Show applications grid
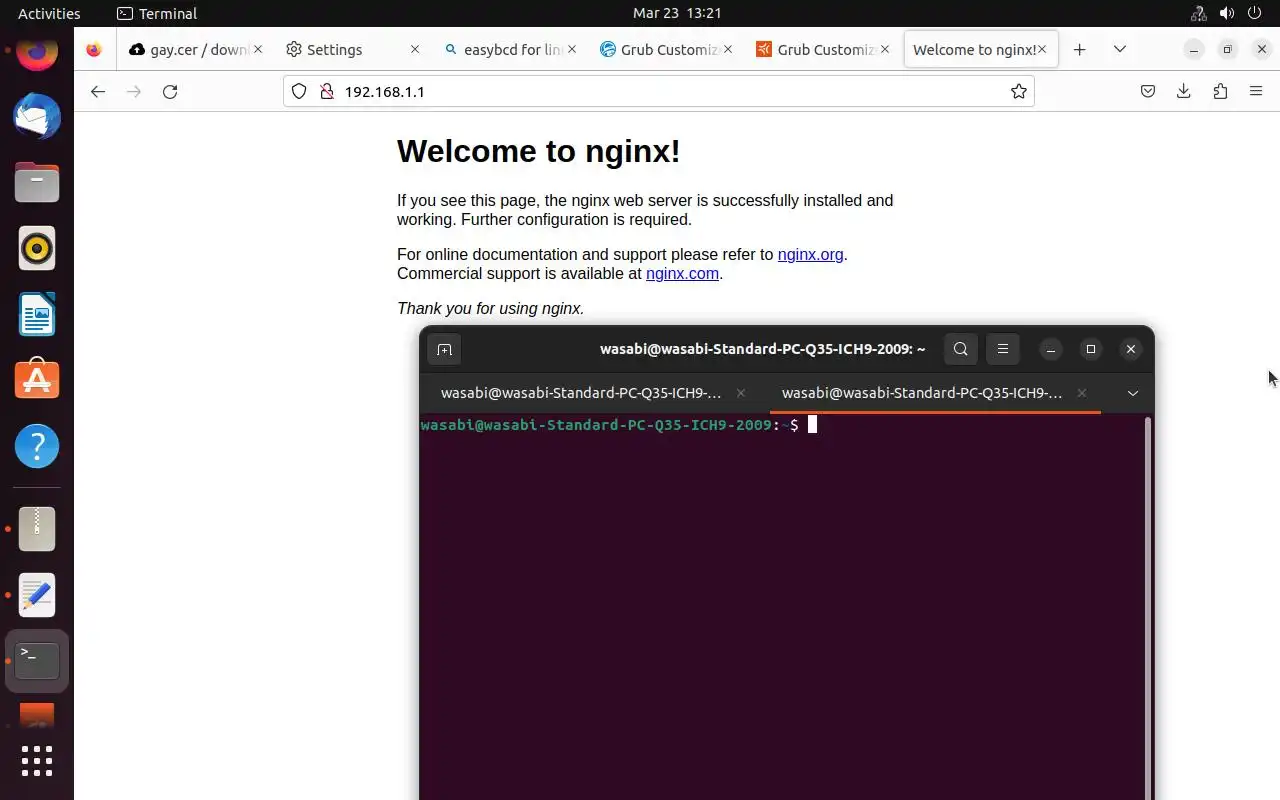The width and height of the screenshot is (1280, 800). point(37,761)
